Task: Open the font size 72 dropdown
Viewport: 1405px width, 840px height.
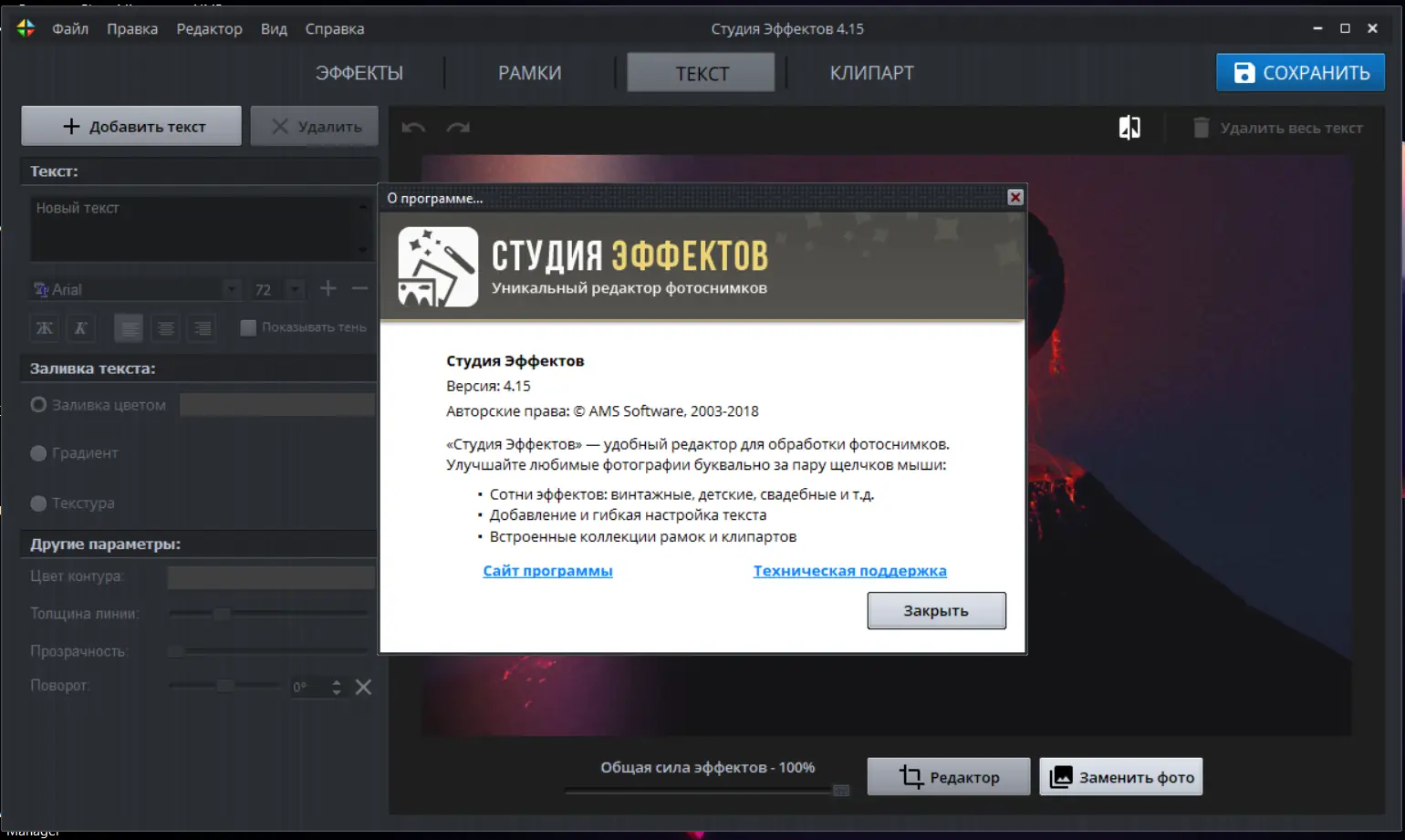Action: click(x=294, y=288)
